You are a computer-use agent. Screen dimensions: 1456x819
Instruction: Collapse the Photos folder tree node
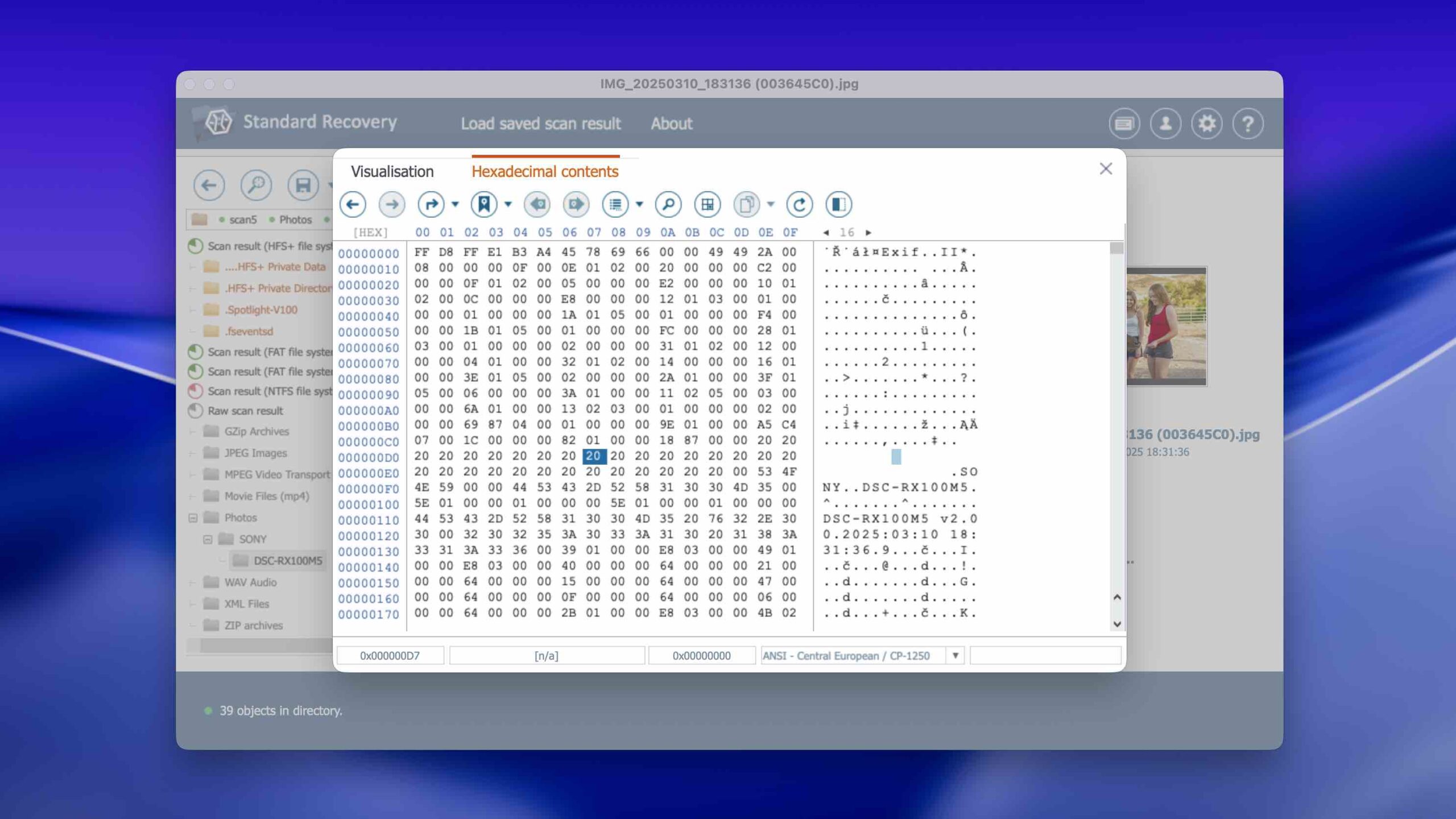point(193,518)
